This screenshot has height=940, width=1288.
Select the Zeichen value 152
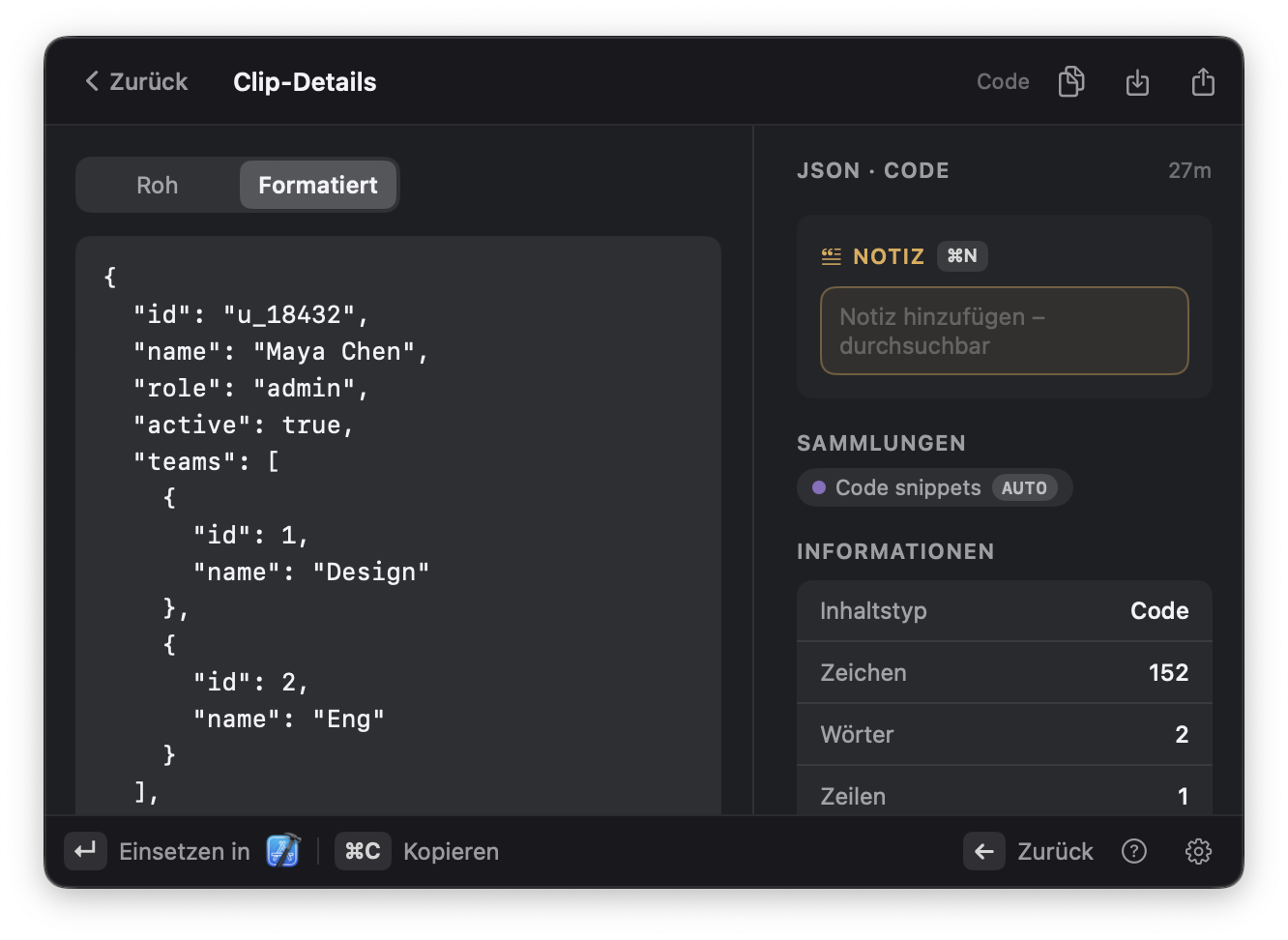1168,672
